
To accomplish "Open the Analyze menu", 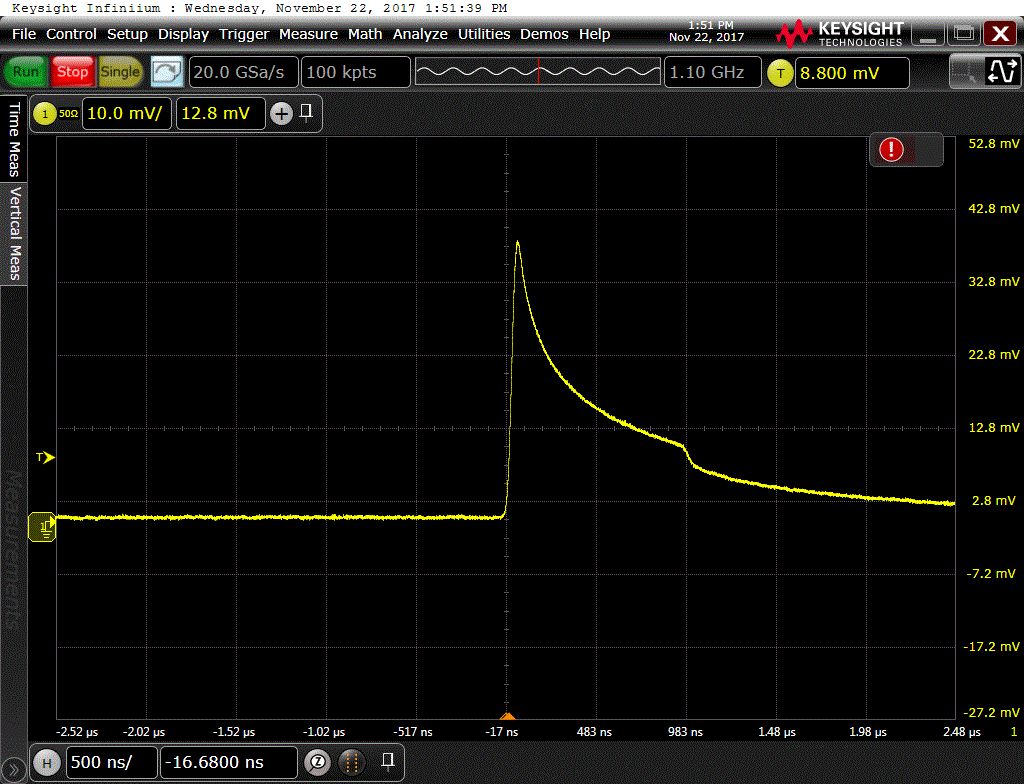I will (420, 34).
